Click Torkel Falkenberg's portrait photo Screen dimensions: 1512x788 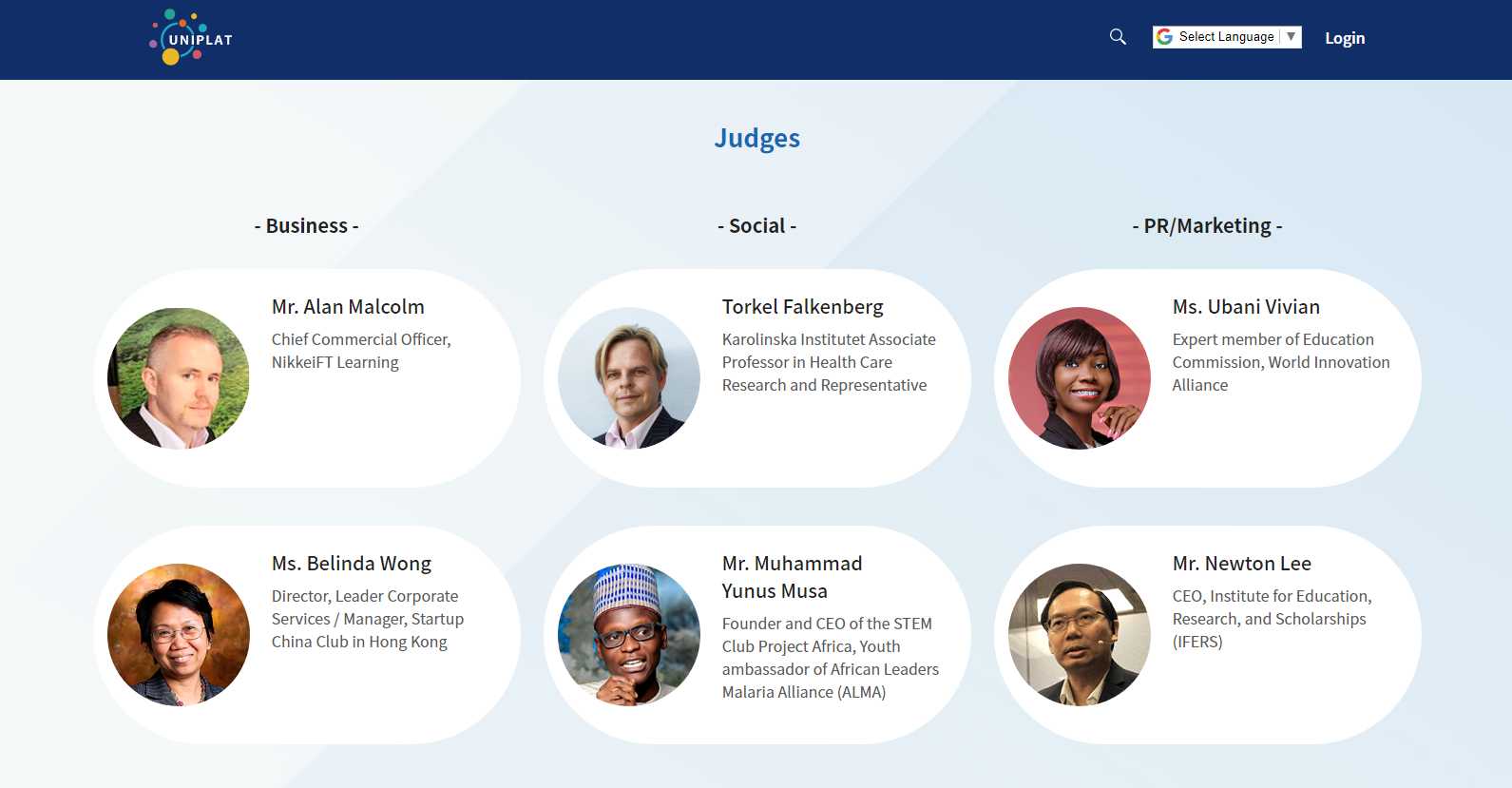pyautogui.click(x=629, y=378)
